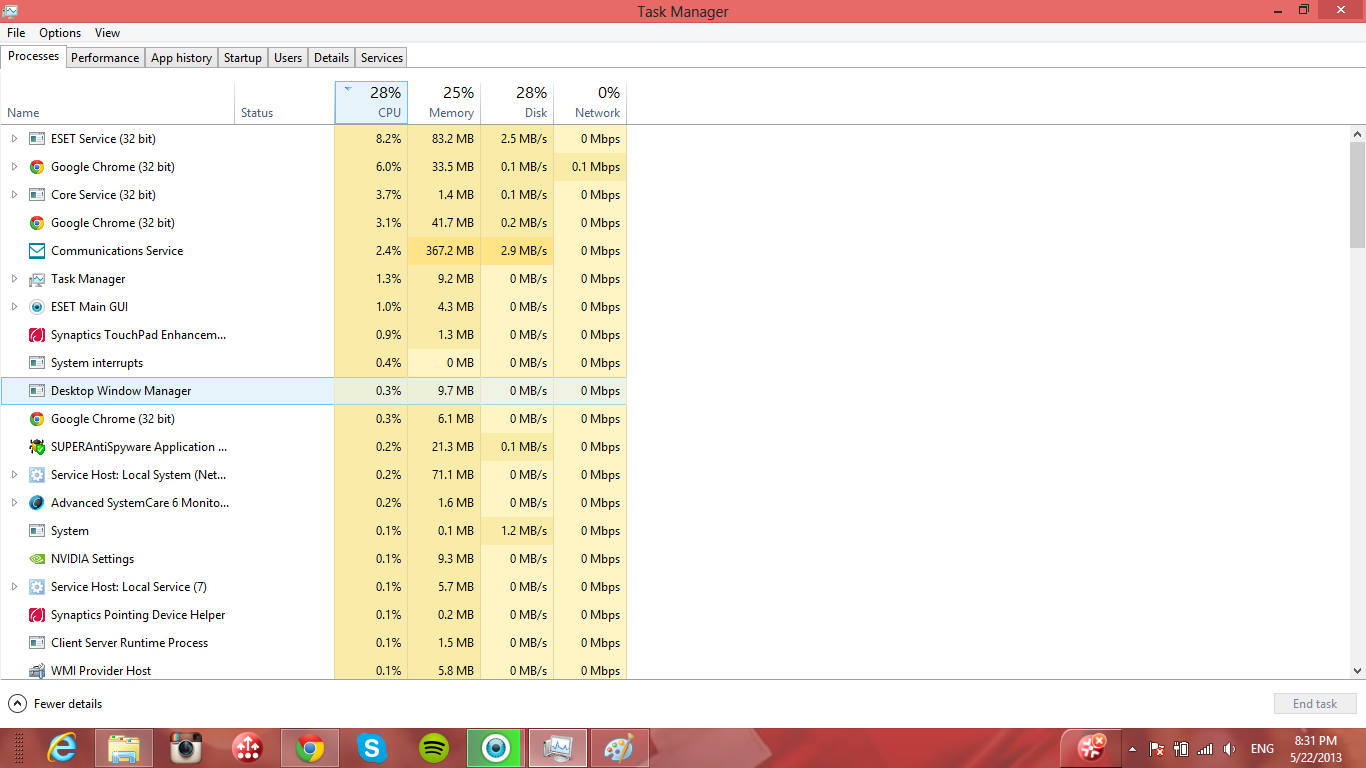Open the Options menu

60,33
